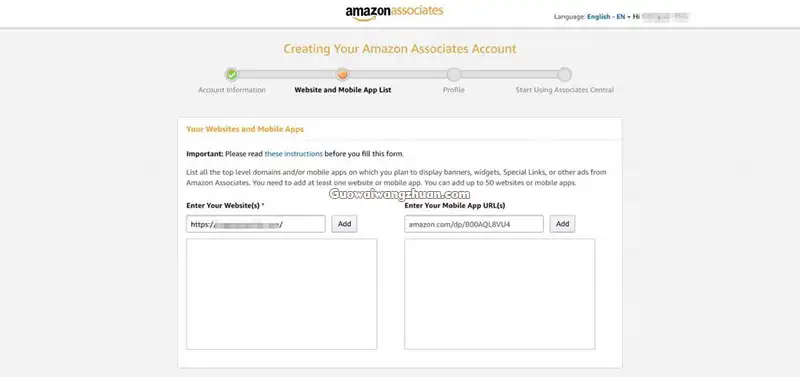Viewport: 800px width, 377px height.
Task: Click the blurred account name after 'Hi'
Action: (x=666, y=17)
